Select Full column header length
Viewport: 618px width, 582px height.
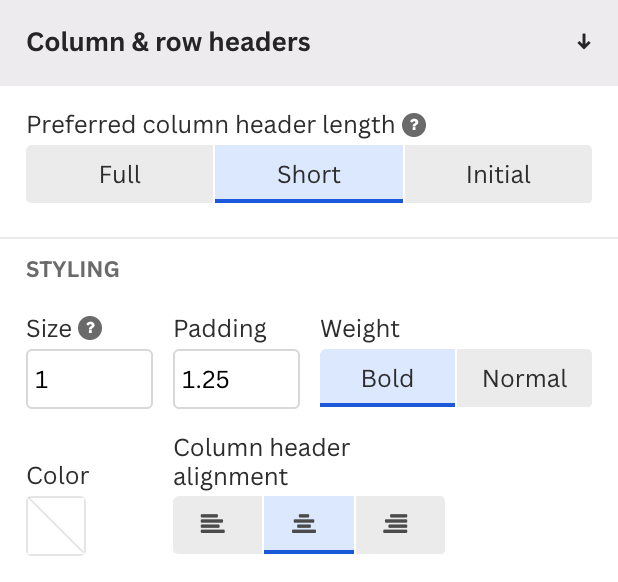click(120, 174)
